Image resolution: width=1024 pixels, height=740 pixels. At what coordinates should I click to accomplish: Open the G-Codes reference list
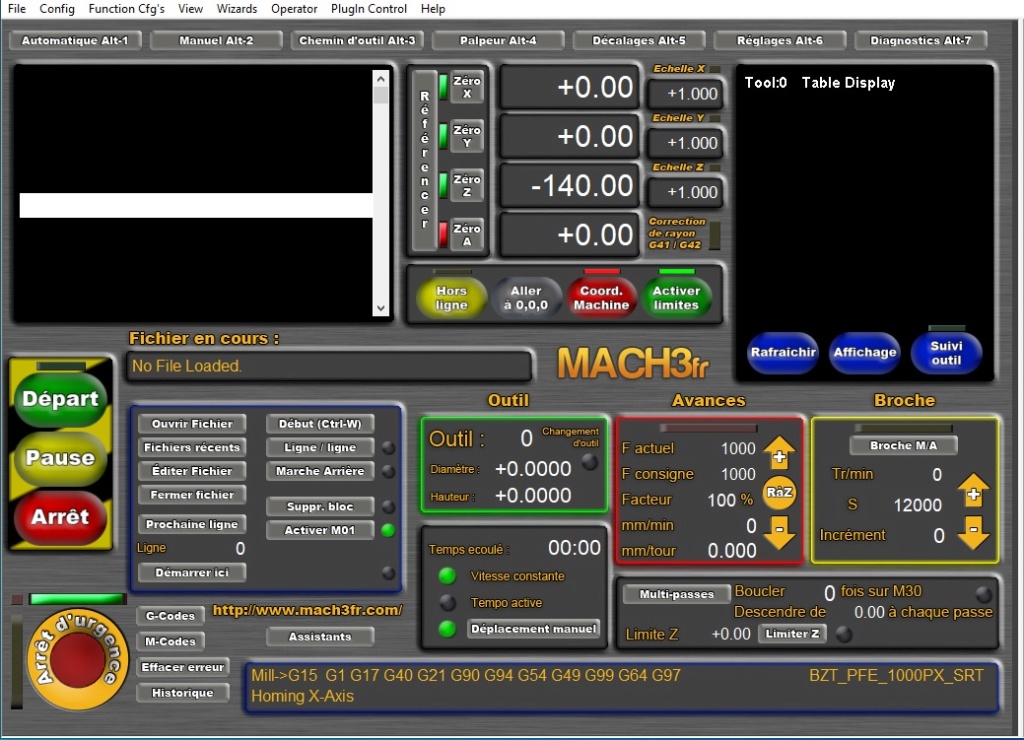(x=170, y=616)
